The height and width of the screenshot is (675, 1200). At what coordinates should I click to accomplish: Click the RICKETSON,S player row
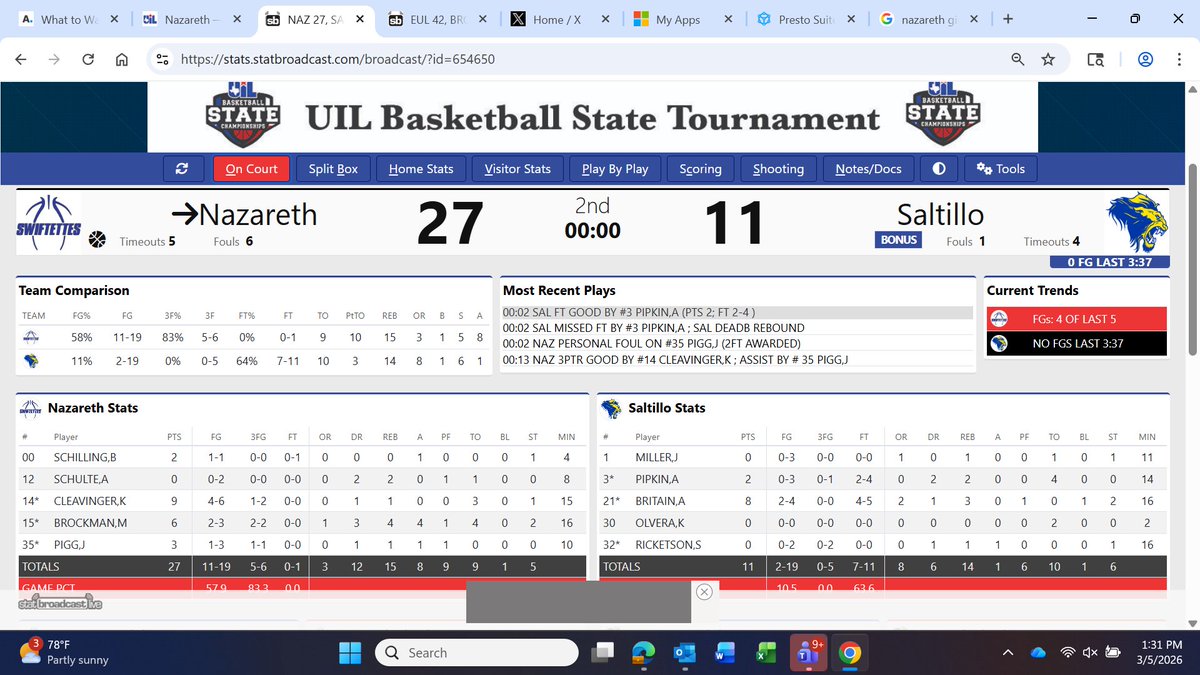[x=883, y=544]
